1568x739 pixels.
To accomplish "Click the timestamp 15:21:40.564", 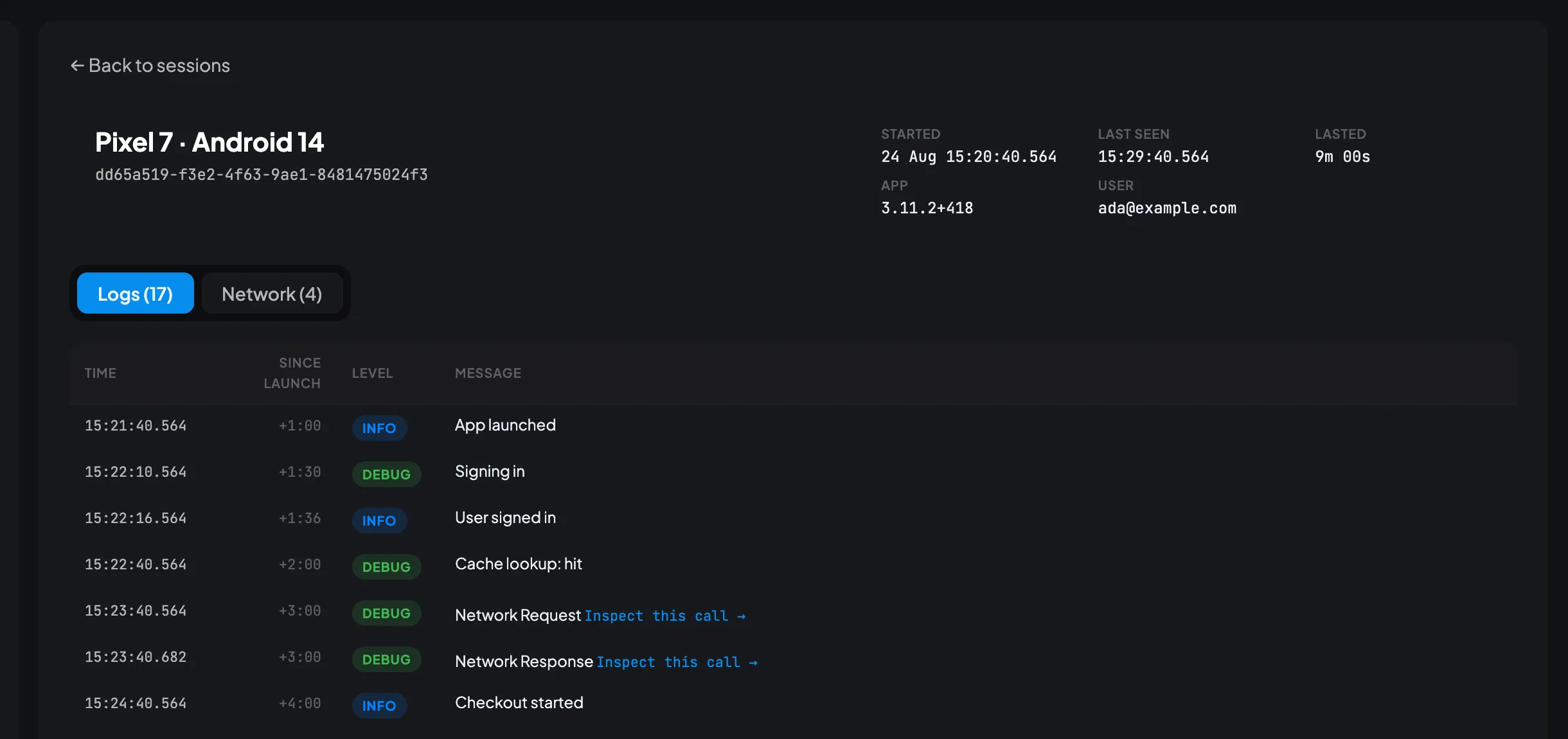I will (136, 426).
